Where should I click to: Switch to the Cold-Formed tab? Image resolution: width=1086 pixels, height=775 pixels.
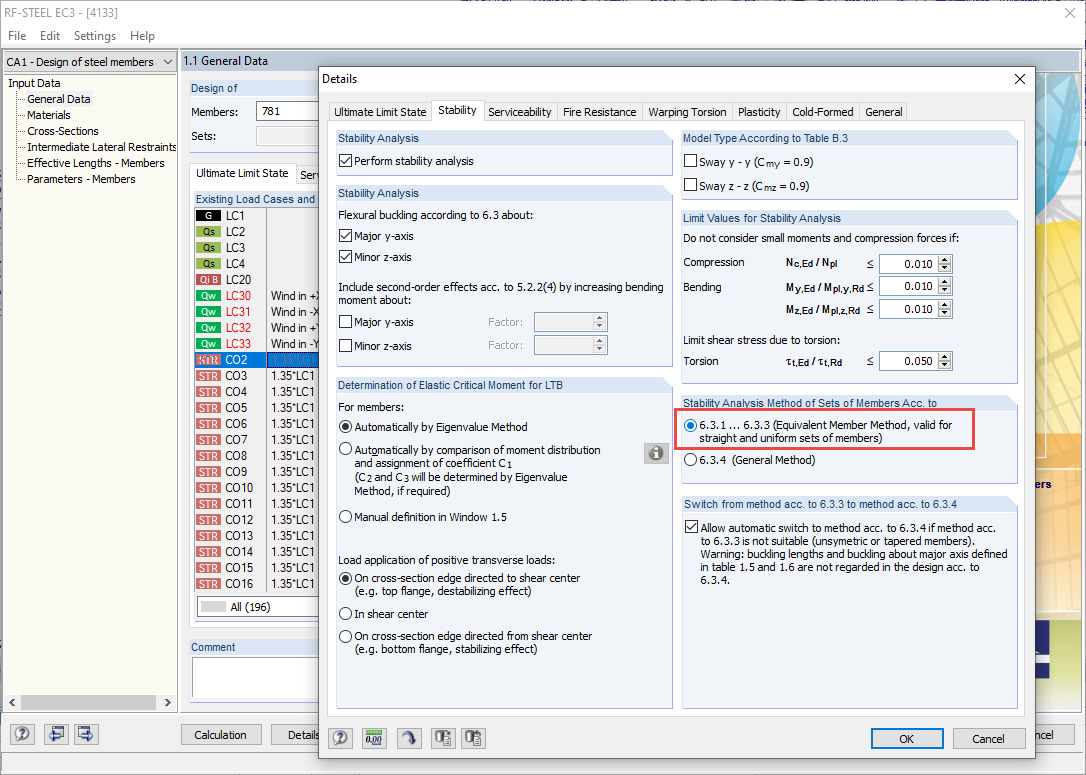click(823, 112)
